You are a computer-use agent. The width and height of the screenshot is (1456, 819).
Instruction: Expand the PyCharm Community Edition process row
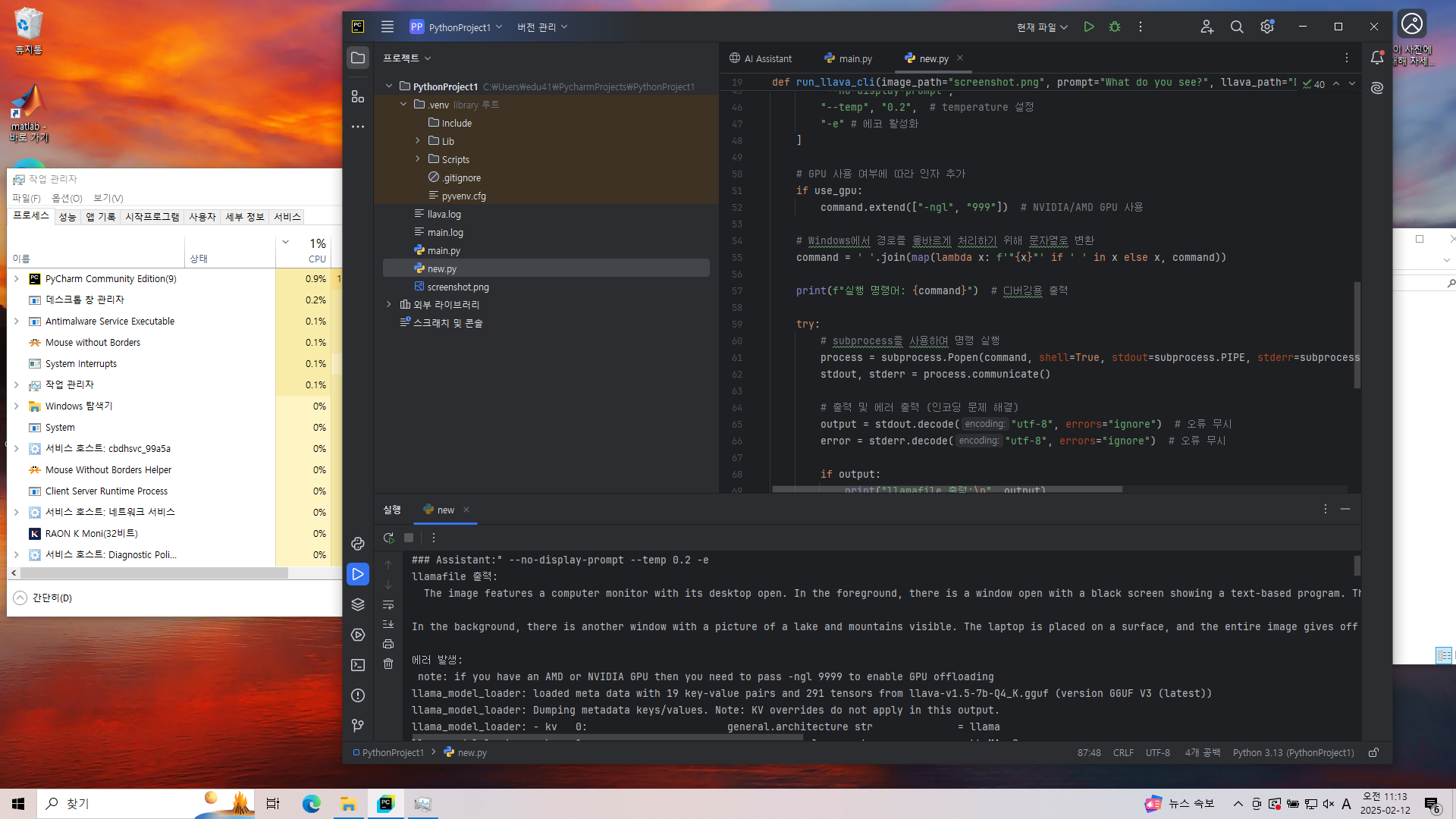click(16, 279)
